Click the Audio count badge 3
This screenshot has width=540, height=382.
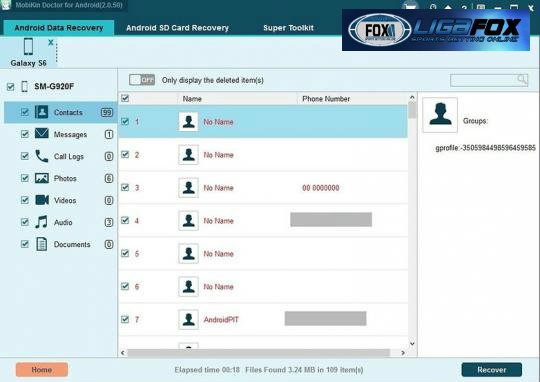pyautogui.click(x=108, y=222)
